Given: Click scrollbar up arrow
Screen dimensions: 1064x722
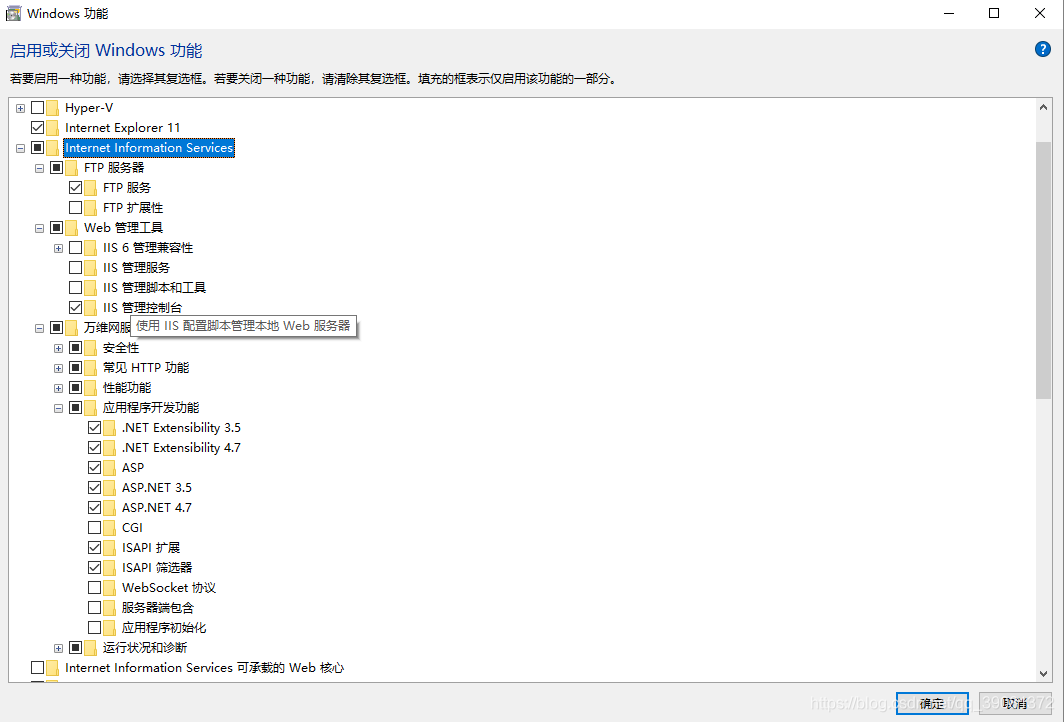Looking at the screenshot, I should point(1043,107).
